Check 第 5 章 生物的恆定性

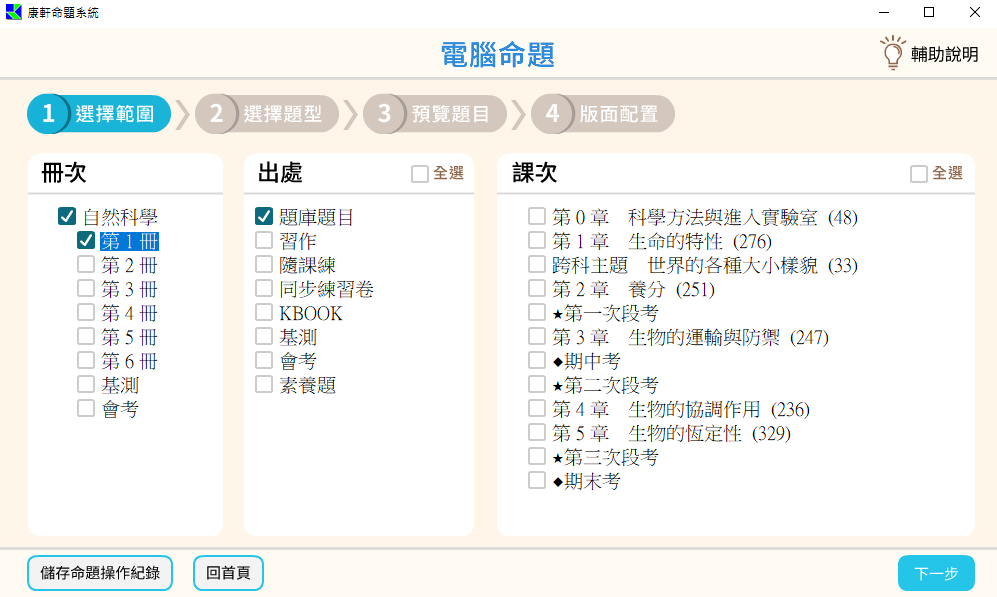tap(537, 433)
